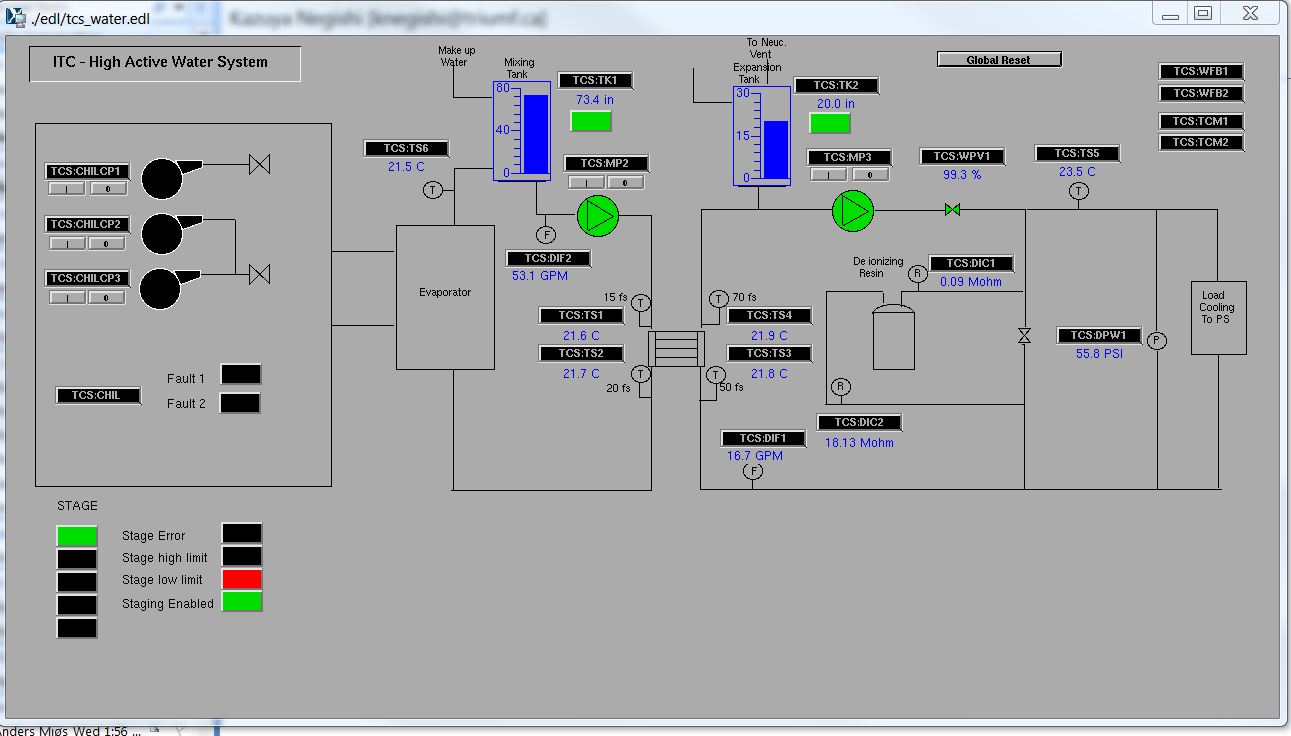Screen dimensions: 1291x736
Task: Start CHILCP3 with its I button
Action: [x=68, y=297]
